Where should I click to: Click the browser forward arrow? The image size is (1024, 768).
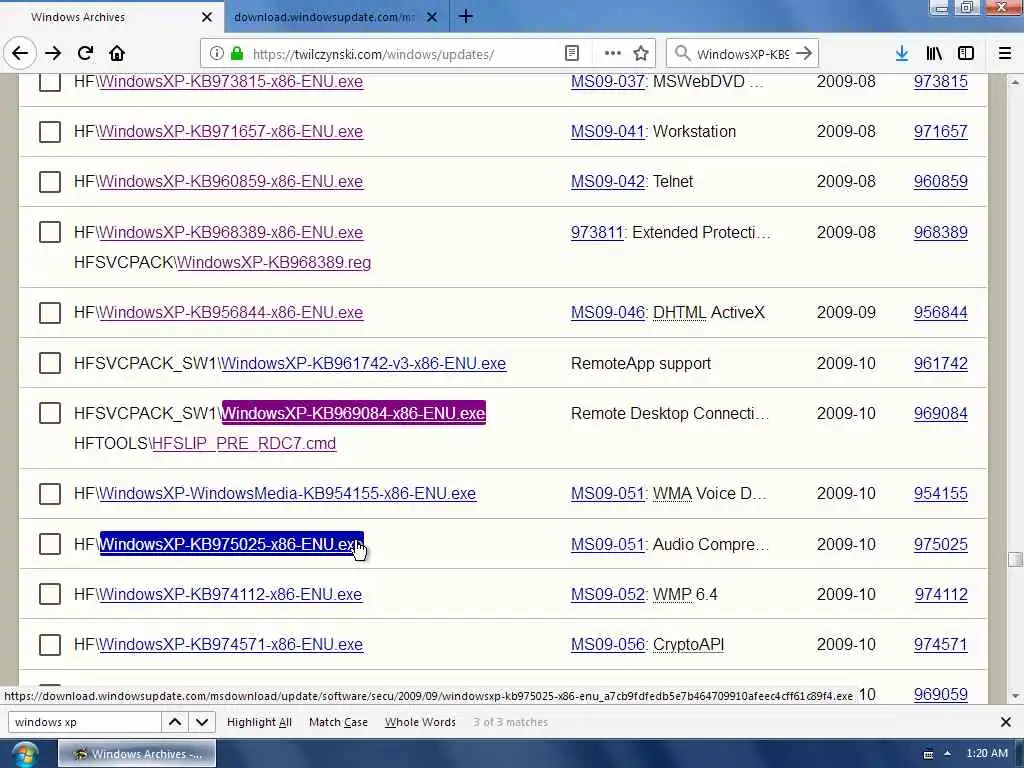click(53, 54)
